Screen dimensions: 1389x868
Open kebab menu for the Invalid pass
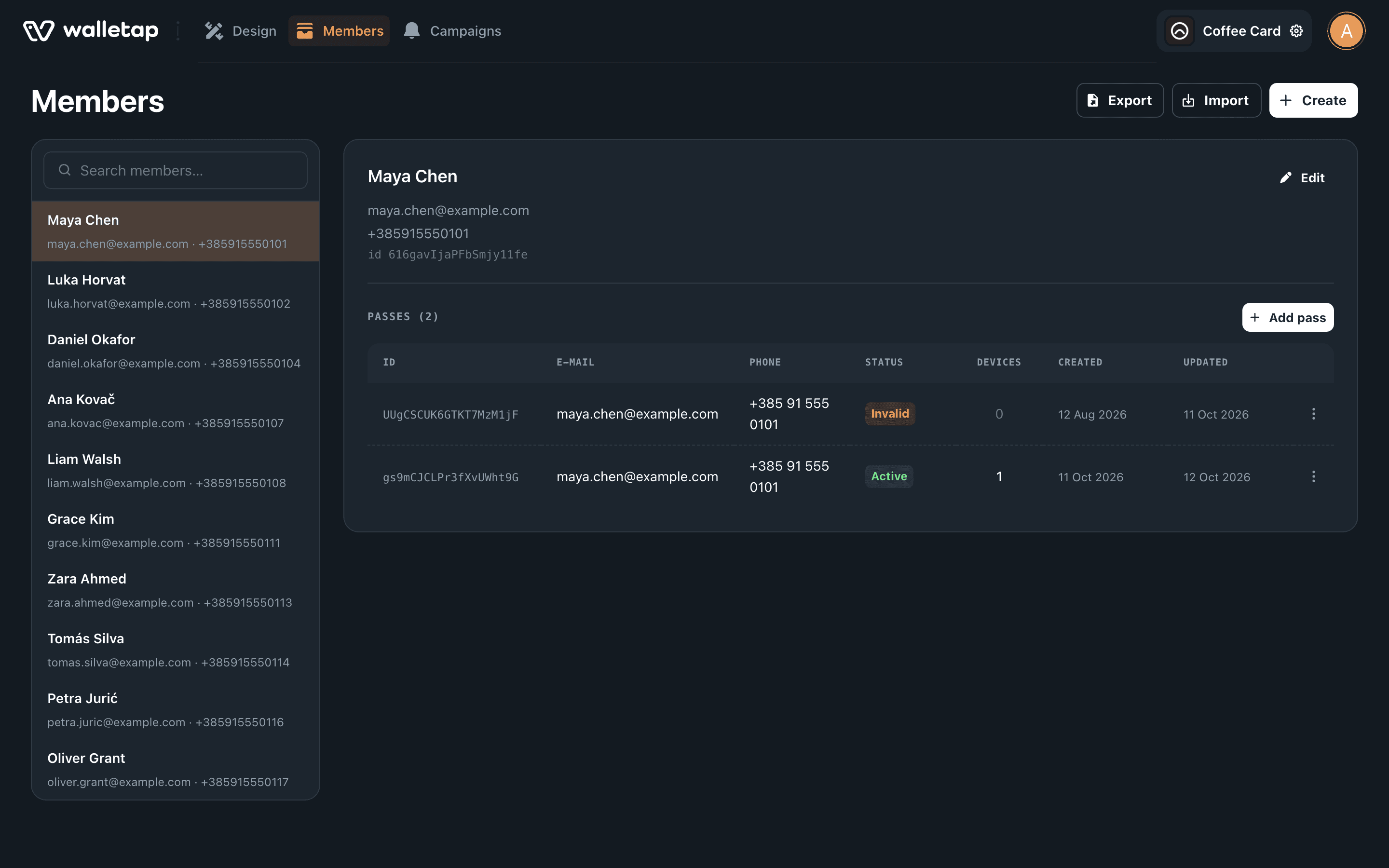coord(1313,414)
